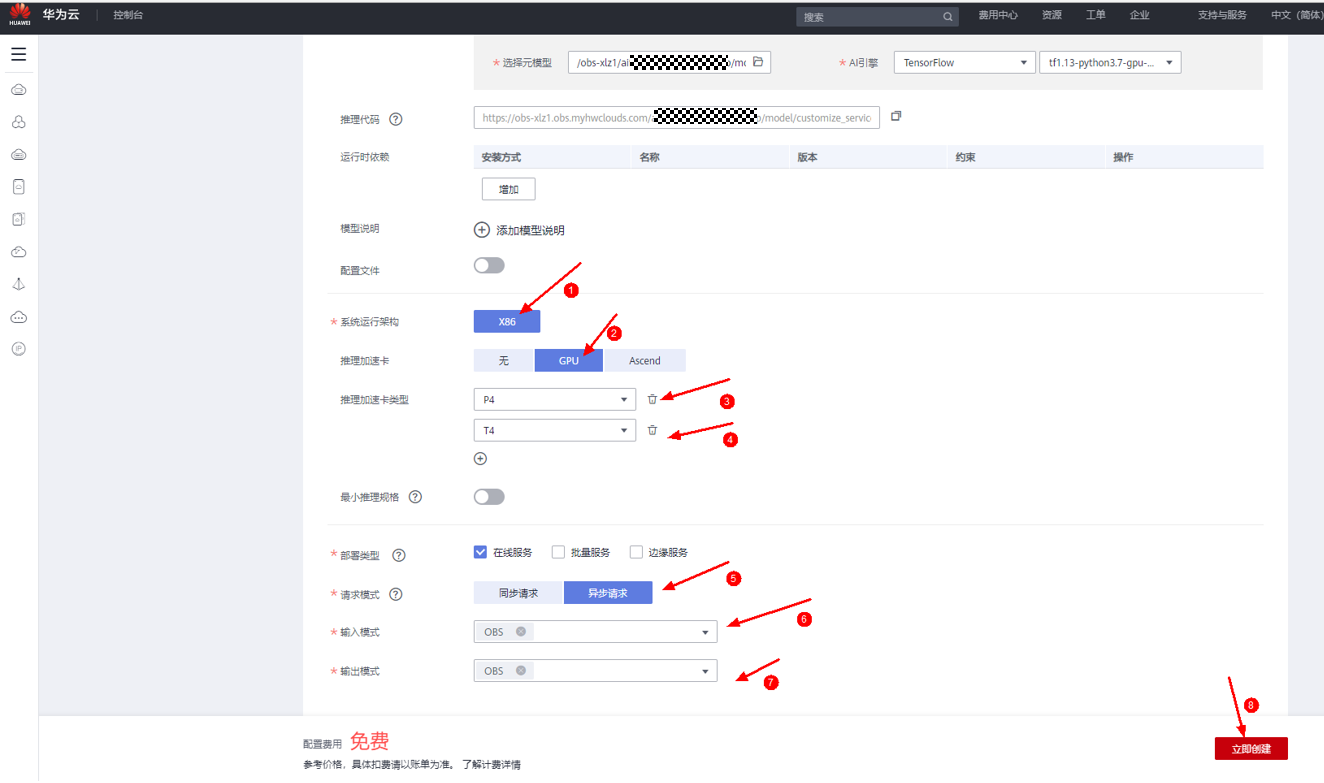Toggle the 配置文件 switch
Viewport: 1324px width, 783px height.
pyautogui.click(x=489, y=266)
